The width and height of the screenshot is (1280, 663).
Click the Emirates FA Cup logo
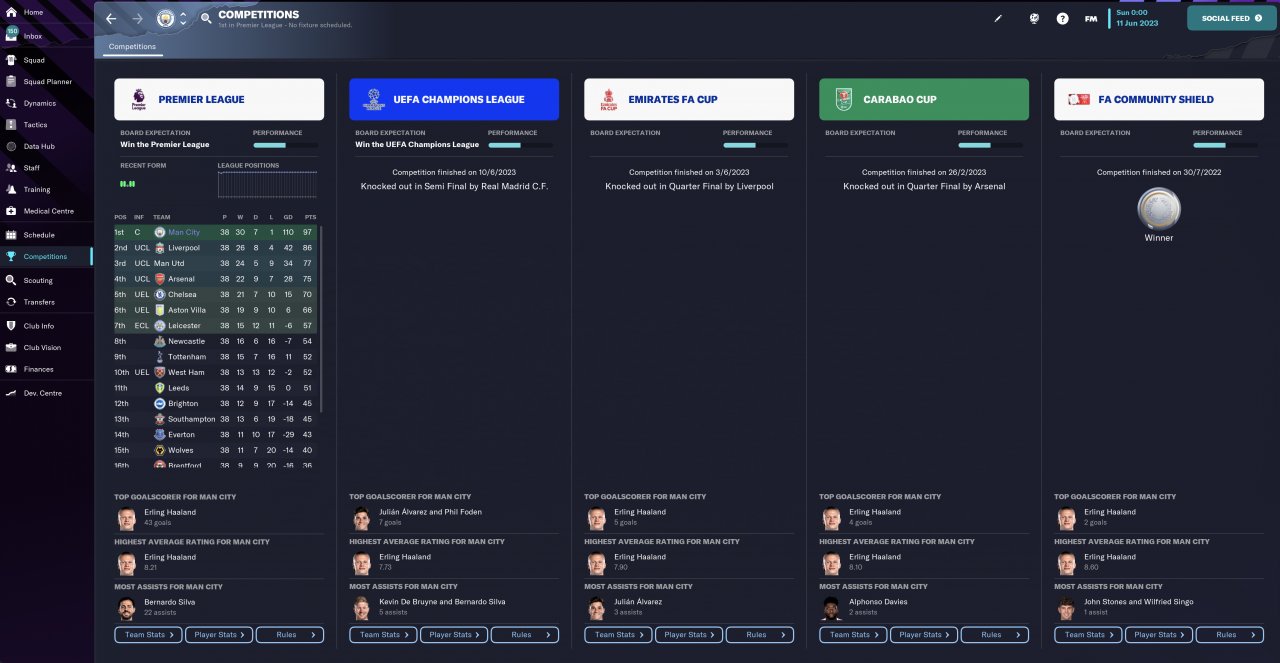coord(608,99)
